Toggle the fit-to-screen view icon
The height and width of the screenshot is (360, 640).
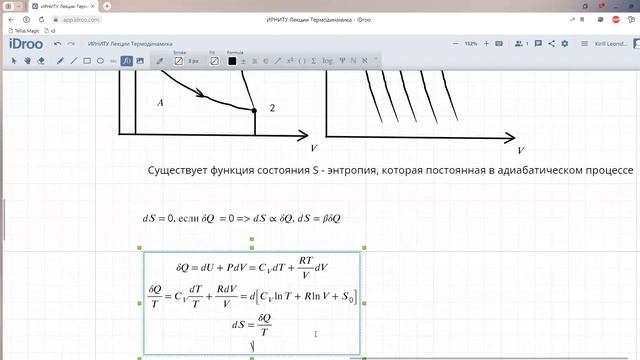tap(499, 43)
